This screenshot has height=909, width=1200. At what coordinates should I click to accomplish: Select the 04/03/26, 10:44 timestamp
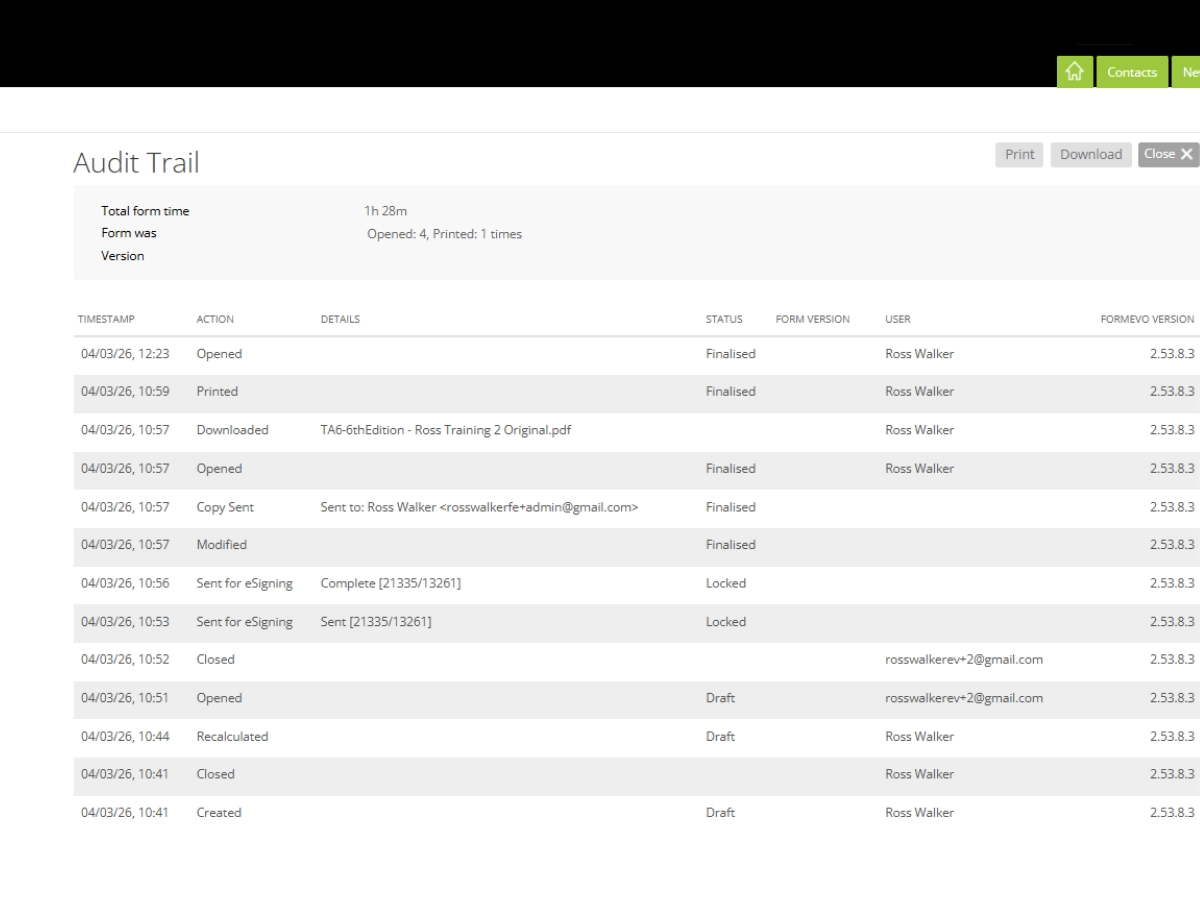coord(125,736)
